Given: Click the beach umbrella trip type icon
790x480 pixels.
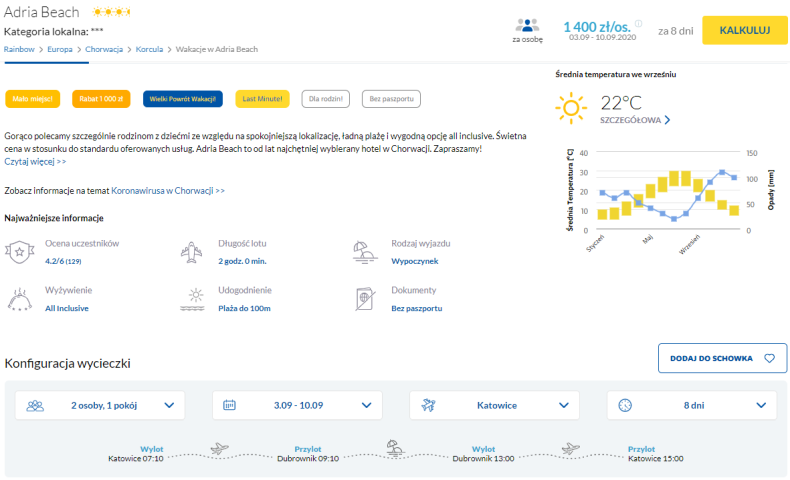Looking at the screenshot, I should [365, 252].
